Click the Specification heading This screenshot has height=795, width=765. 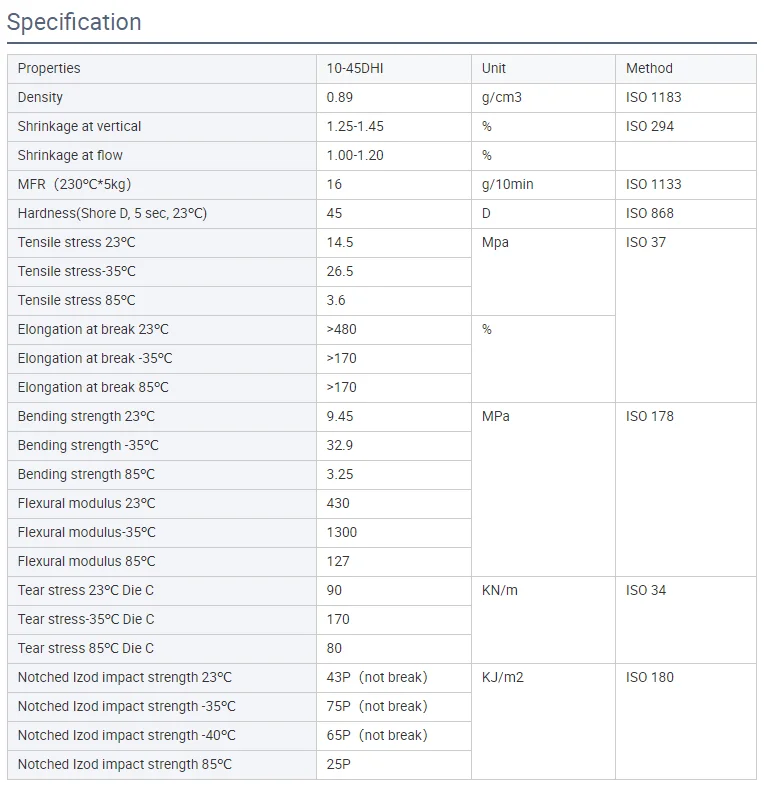tap(74, 22)
